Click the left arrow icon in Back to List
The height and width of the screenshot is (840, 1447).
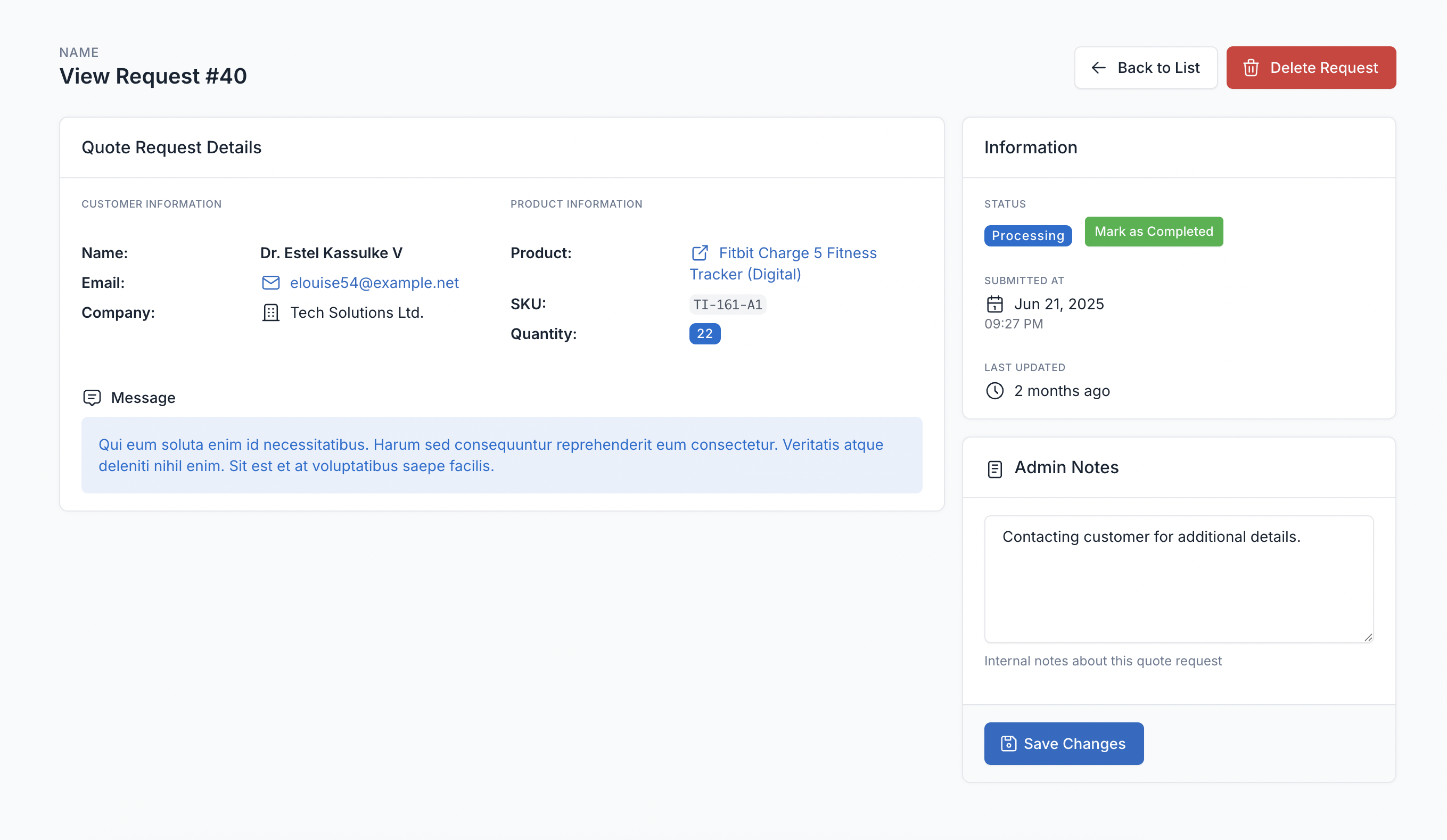click(x=1098, y=68)
